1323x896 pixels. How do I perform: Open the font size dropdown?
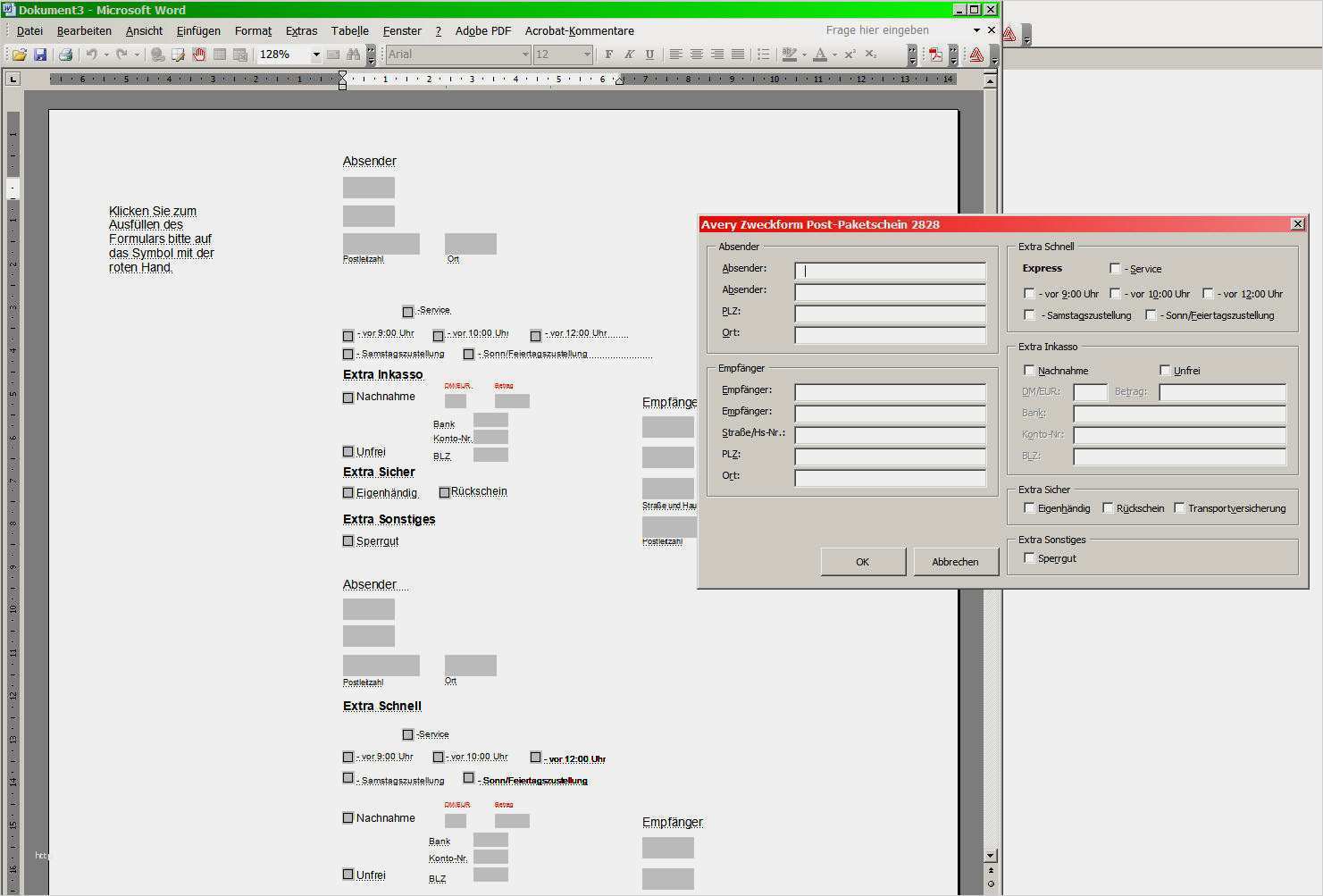(x=587, y=54)
